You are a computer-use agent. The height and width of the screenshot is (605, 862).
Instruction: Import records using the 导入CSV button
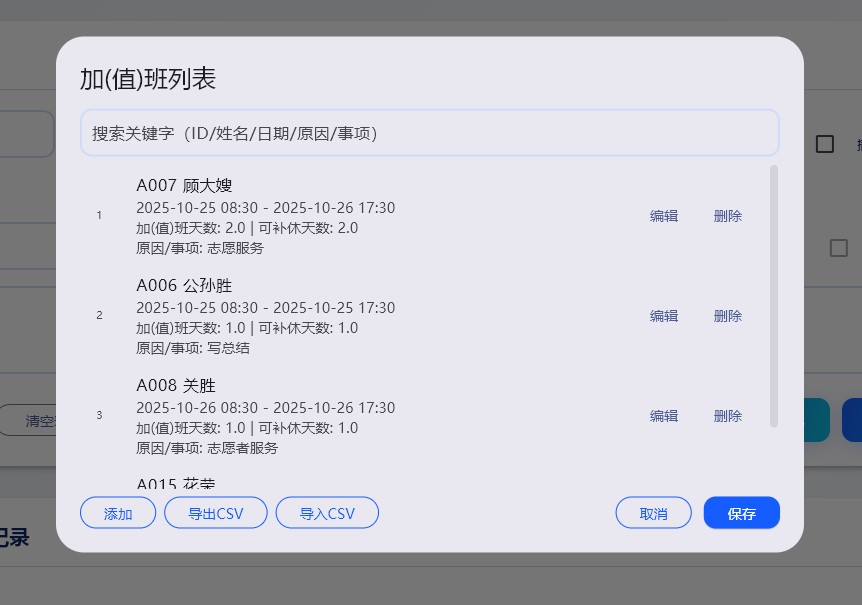(x=327, y=512)
